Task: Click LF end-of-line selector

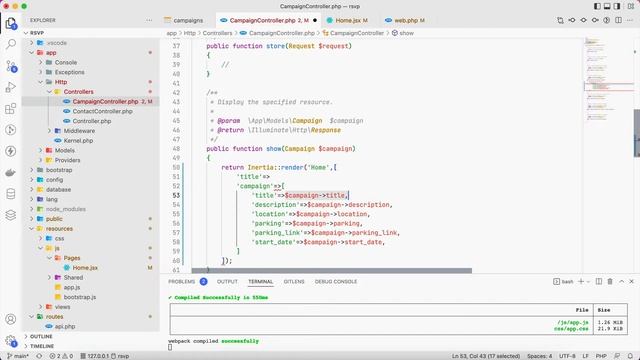Action: coord(585,356)
